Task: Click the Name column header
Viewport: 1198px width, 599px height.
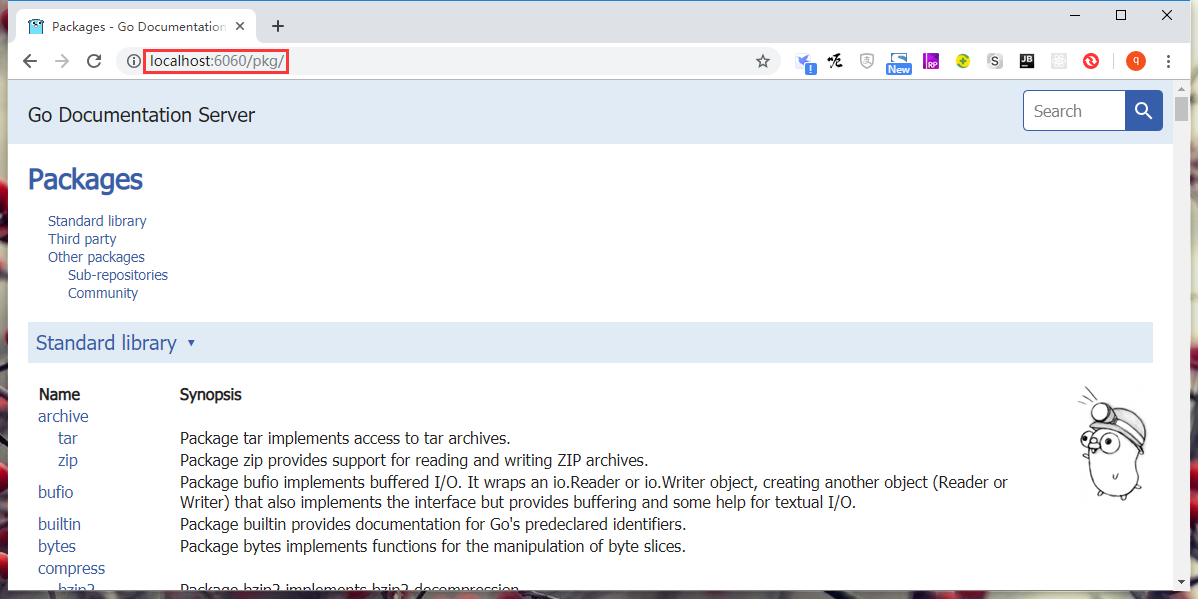Action: click(60, 394)
